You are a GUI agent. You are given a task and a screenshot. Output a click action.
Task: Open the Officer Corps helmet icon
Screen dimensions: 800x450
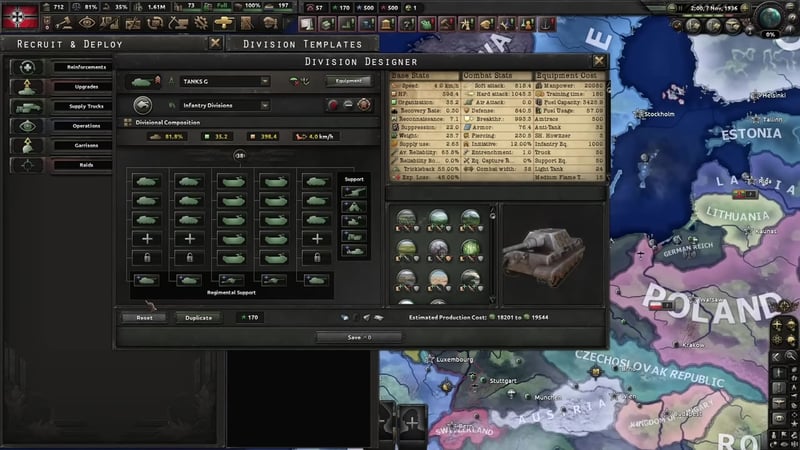tap(270, 23)
